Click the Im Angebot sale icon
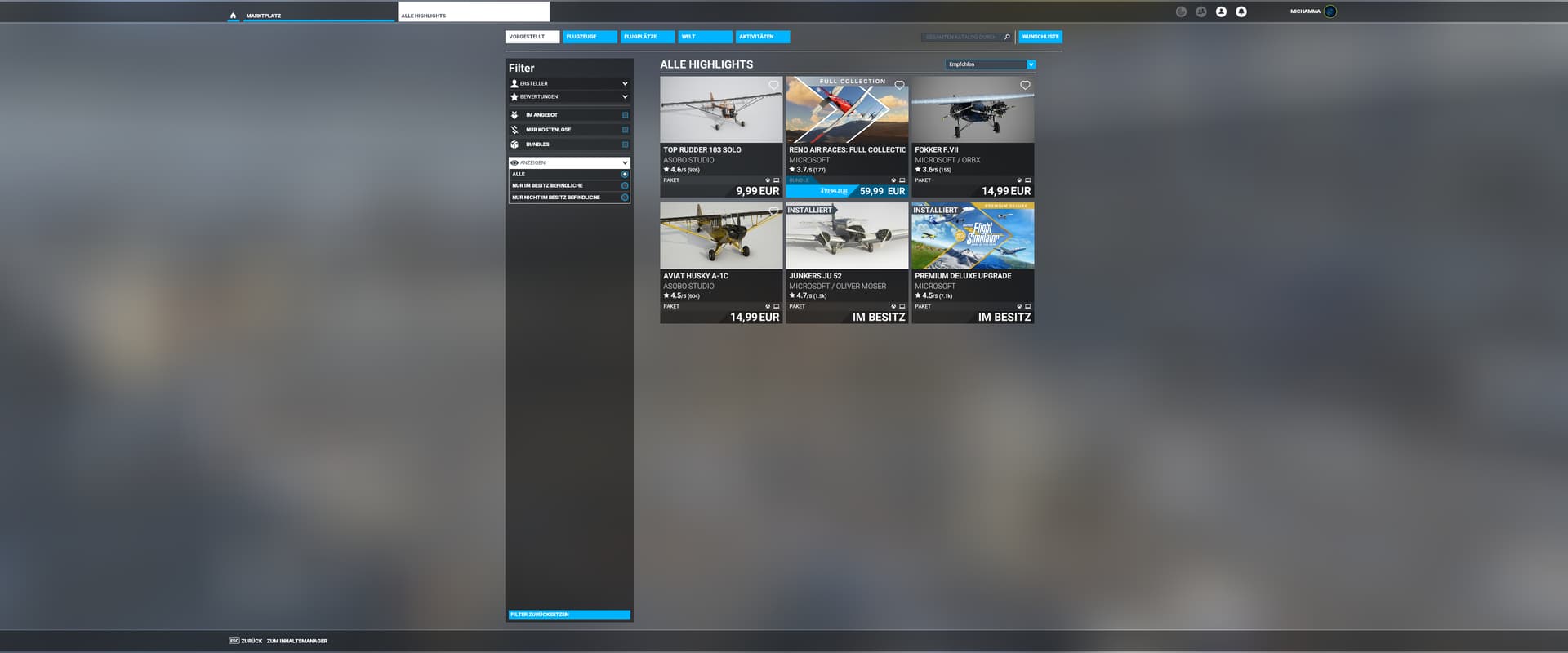Viewport: 1568px width, 653px height. [514, 115]
